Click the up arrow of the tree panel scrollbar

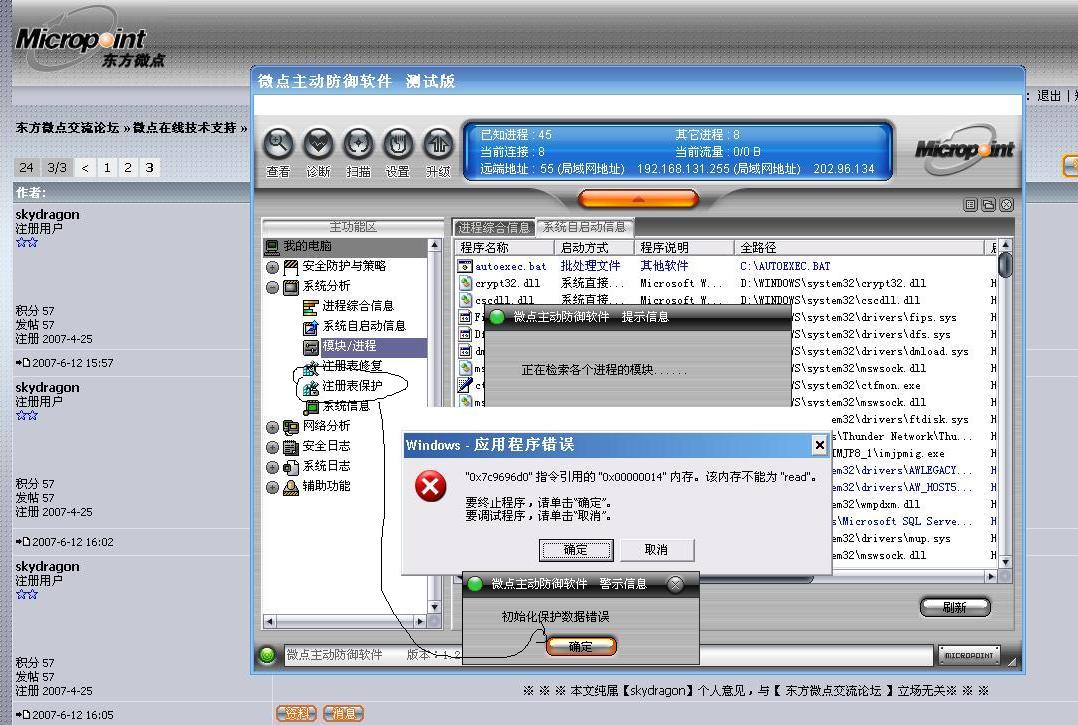pyautogui.click(x=434, y=245)
